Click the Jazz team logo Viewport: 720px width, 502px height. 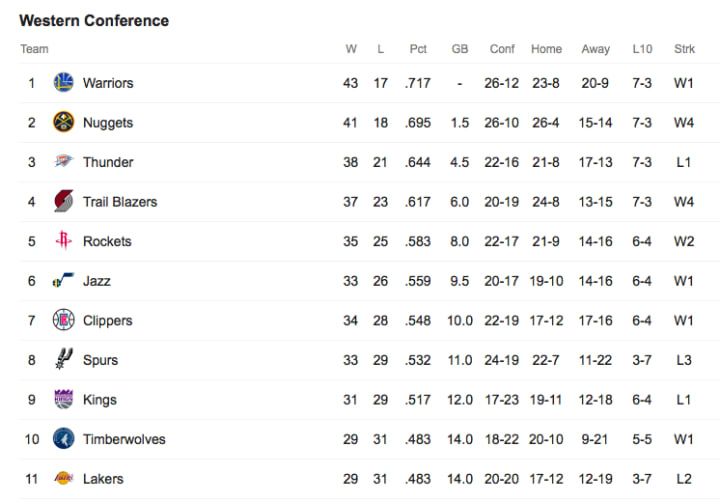point(64,281)
